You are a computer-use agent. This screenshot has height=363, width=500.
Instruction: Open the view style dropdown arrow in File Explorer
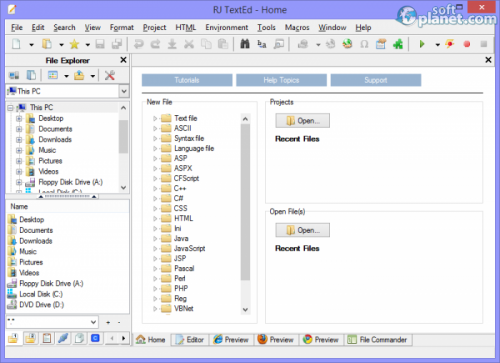pos(66,76)
